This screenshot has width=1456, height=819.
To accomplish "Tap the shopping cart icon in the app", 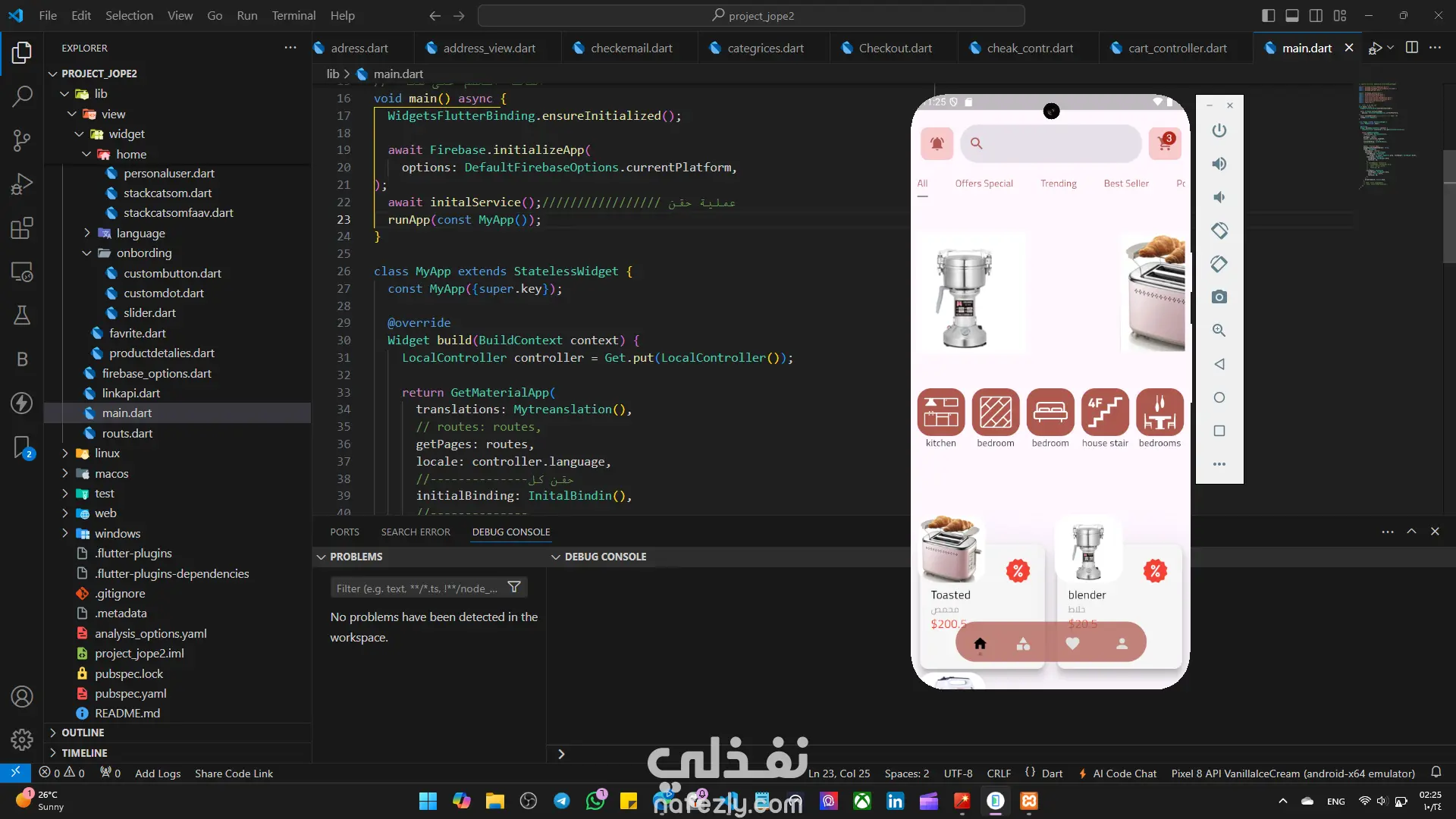I will [x=1165, y=143].
